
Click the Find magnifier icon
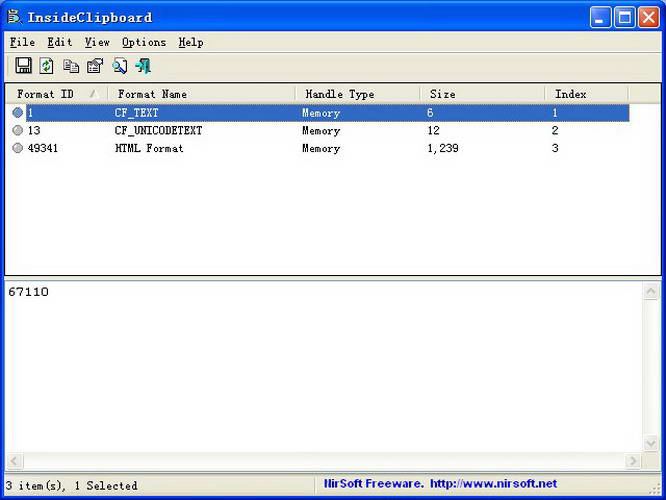119,66
